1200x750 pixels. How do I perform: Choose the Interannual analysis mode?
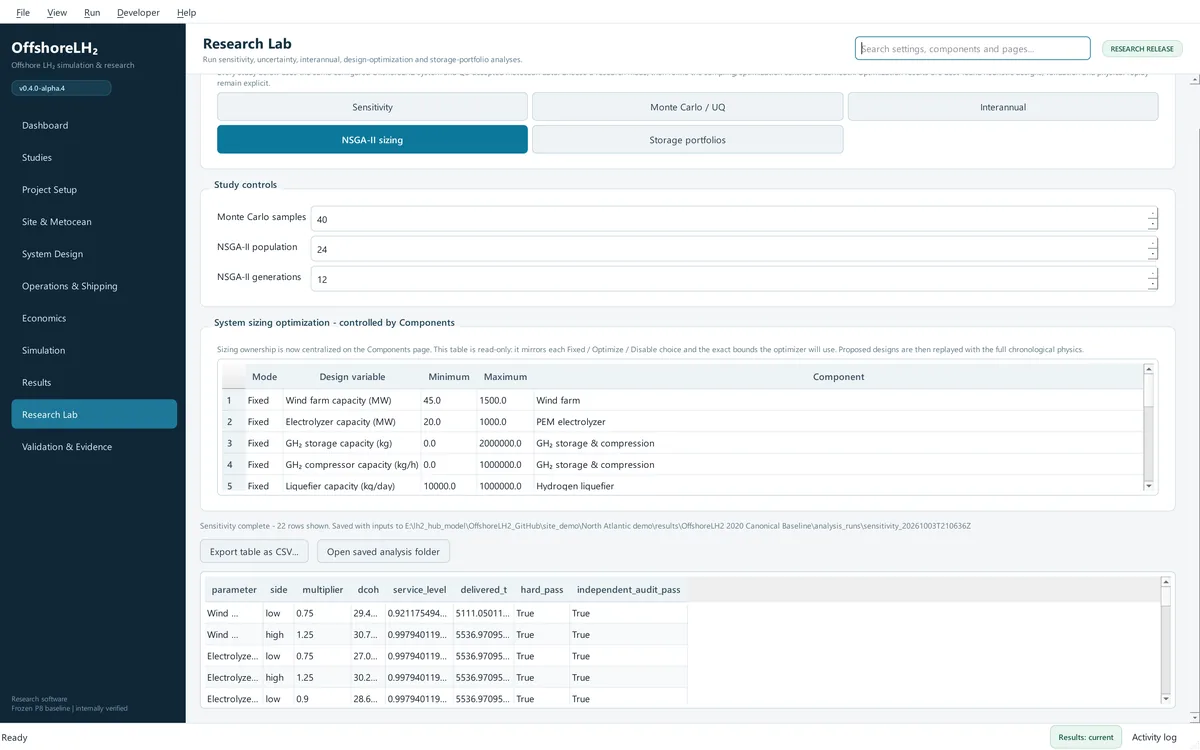1003,107
